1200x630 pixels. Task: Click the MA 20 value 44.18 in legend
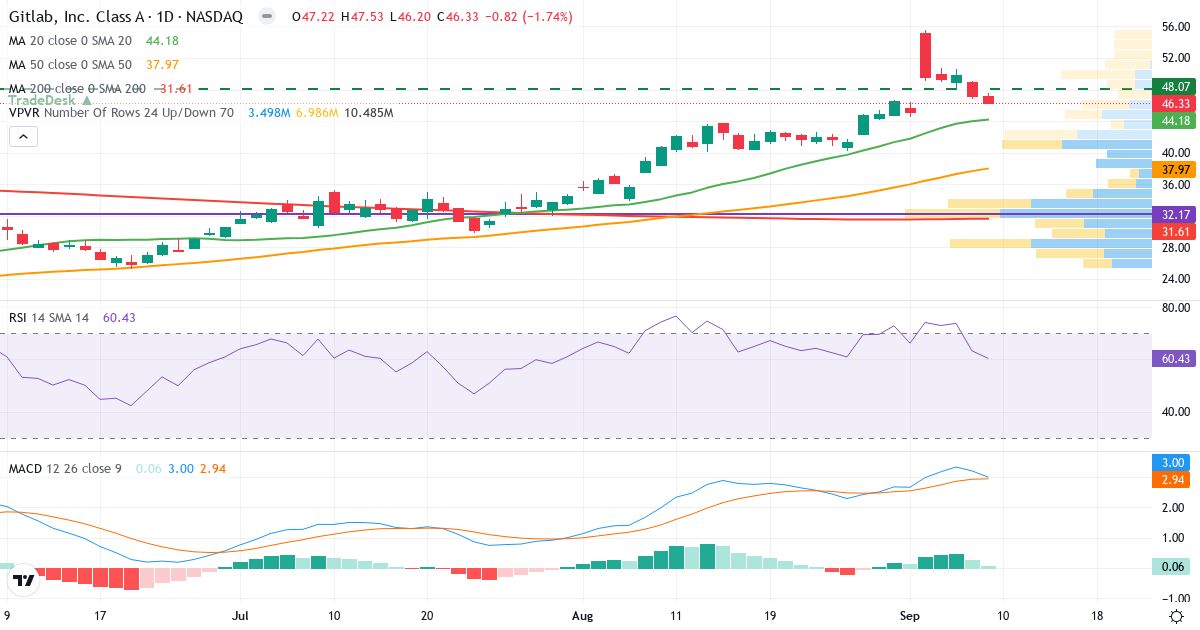(x=162, y=41)
